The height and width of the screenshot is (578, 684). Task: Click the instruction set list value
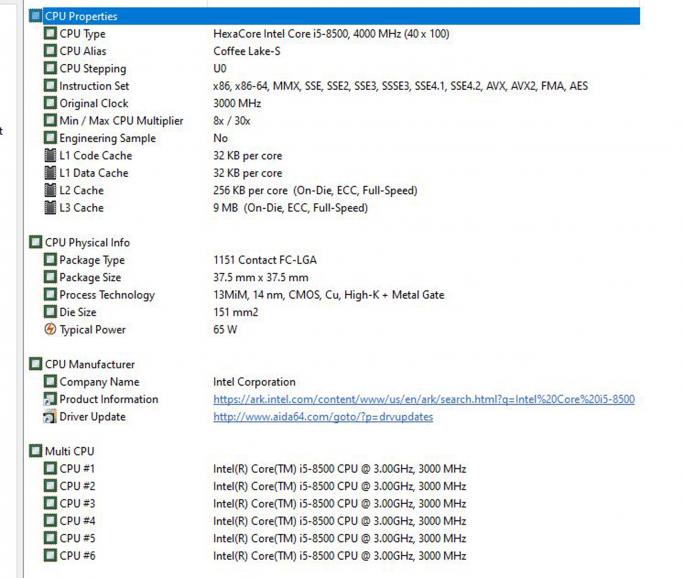(x=400, y=86)
